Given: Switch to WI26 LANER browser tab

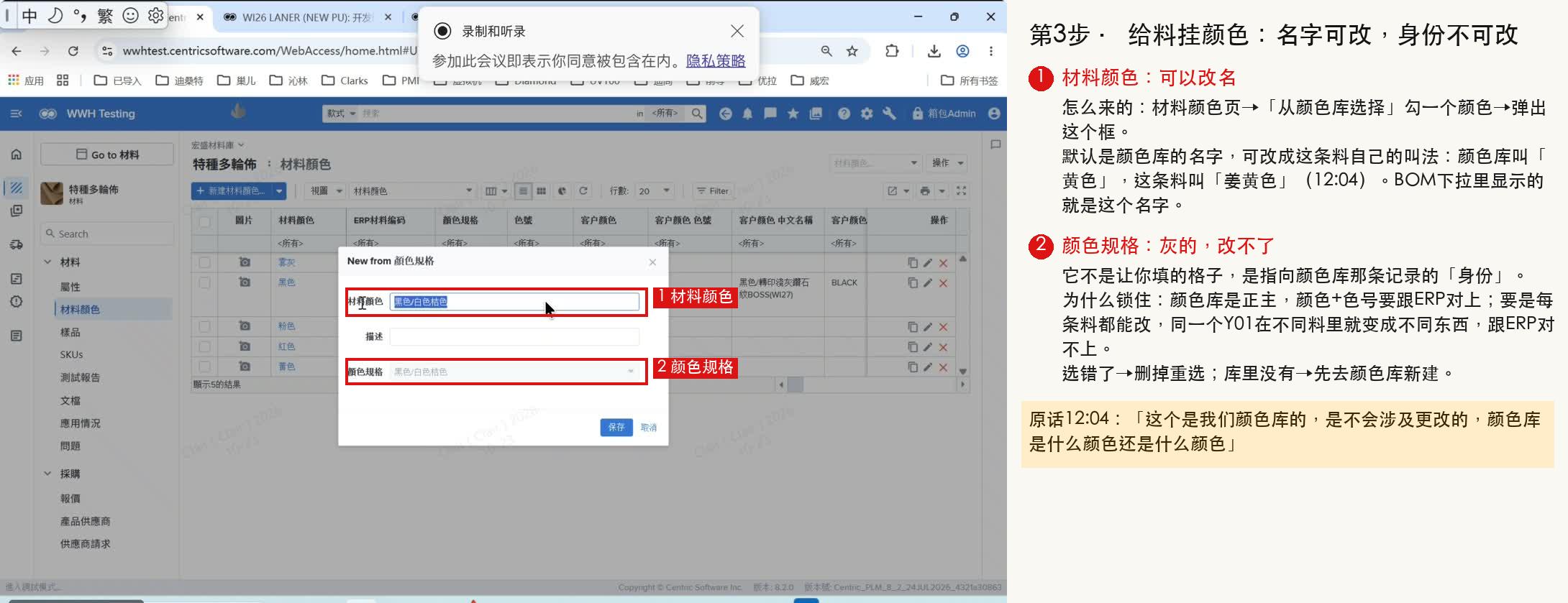Looking at the screenshot, I should [x=306, y=17].
